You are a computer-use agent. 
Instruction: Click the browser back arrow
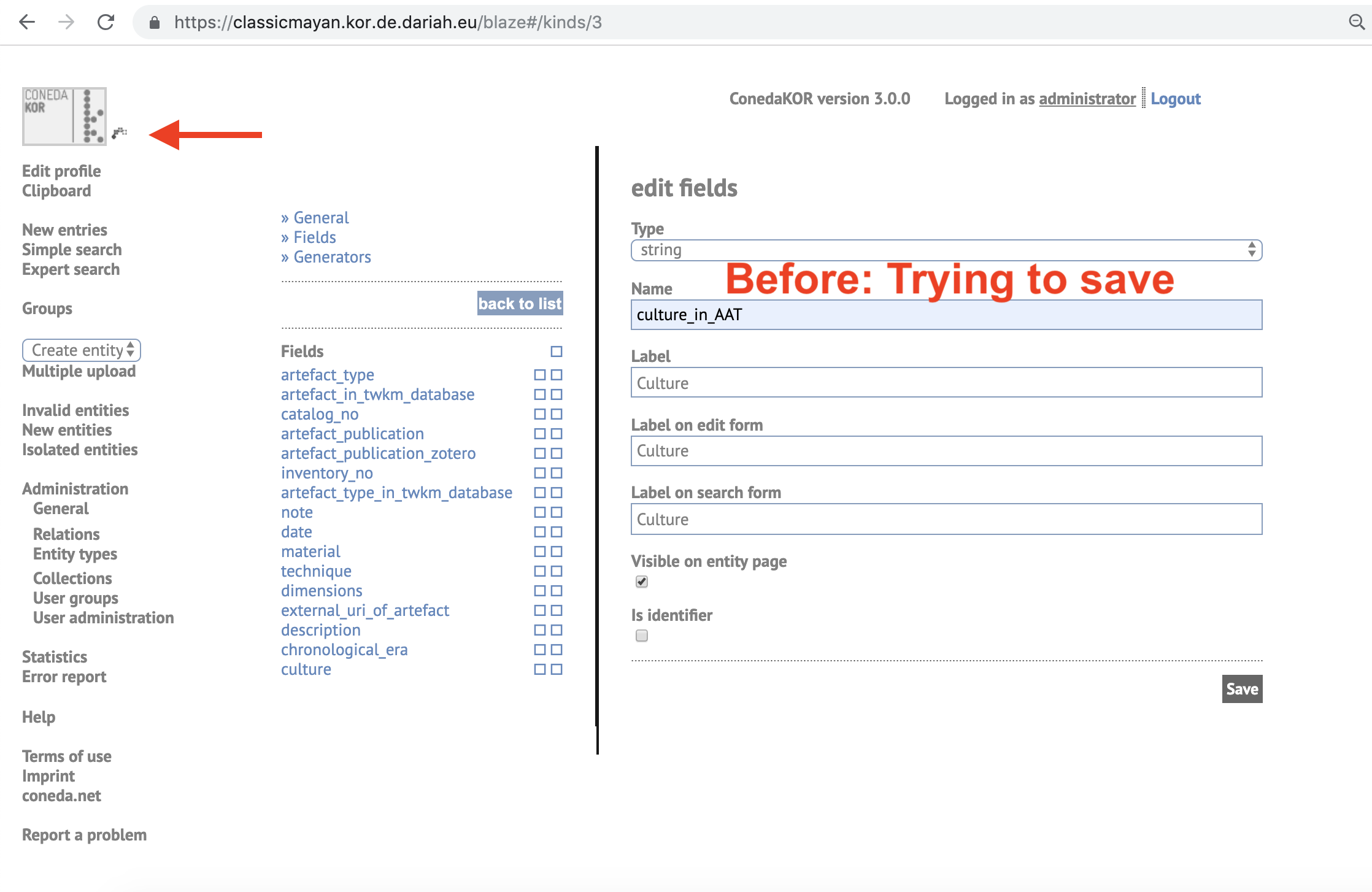click(27, 22)
